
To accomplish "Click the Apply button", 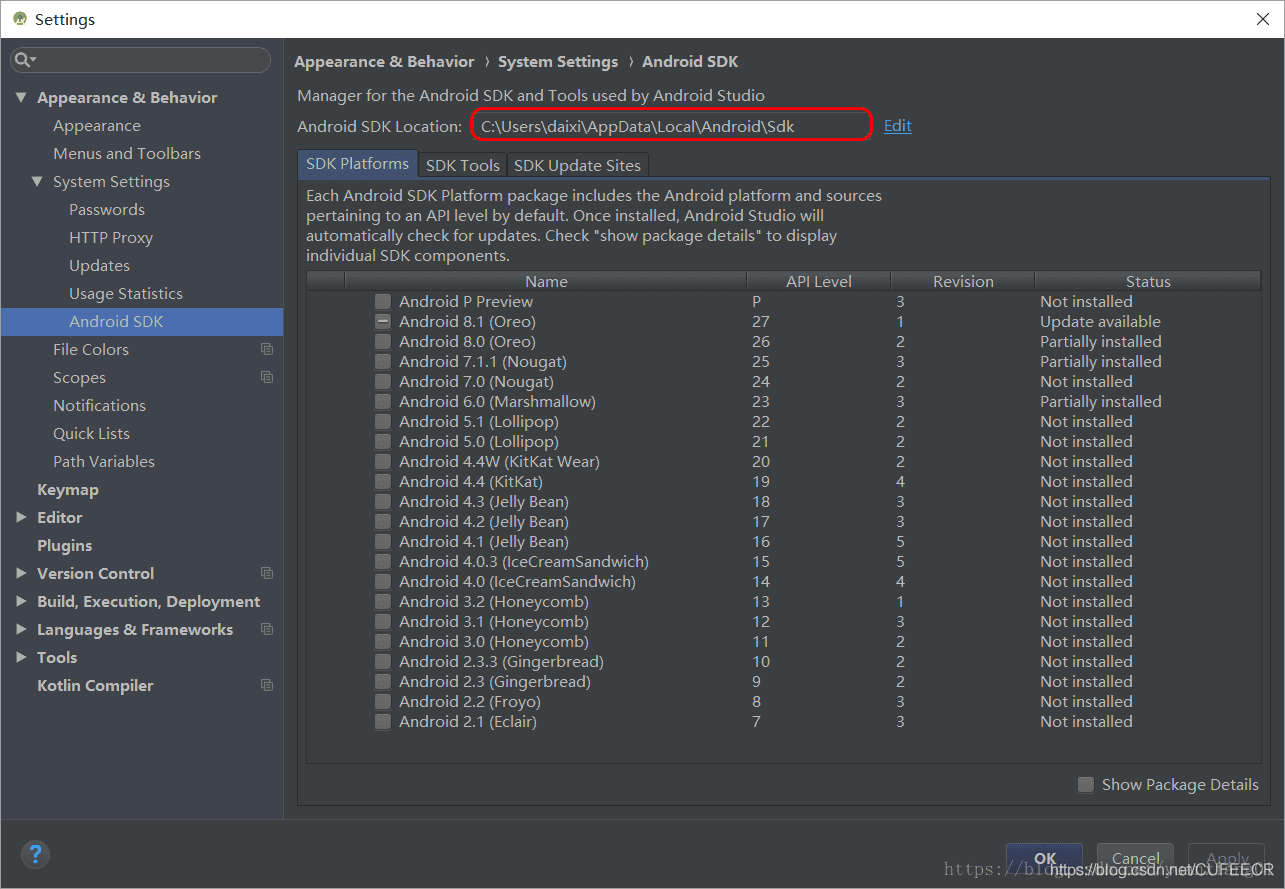I will click(x=1227, y=858).
